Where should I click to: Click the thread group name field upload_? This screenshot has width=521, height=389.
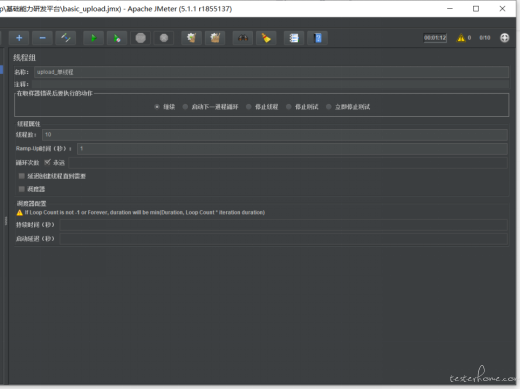pyautogui.click(x=271, y=72)
